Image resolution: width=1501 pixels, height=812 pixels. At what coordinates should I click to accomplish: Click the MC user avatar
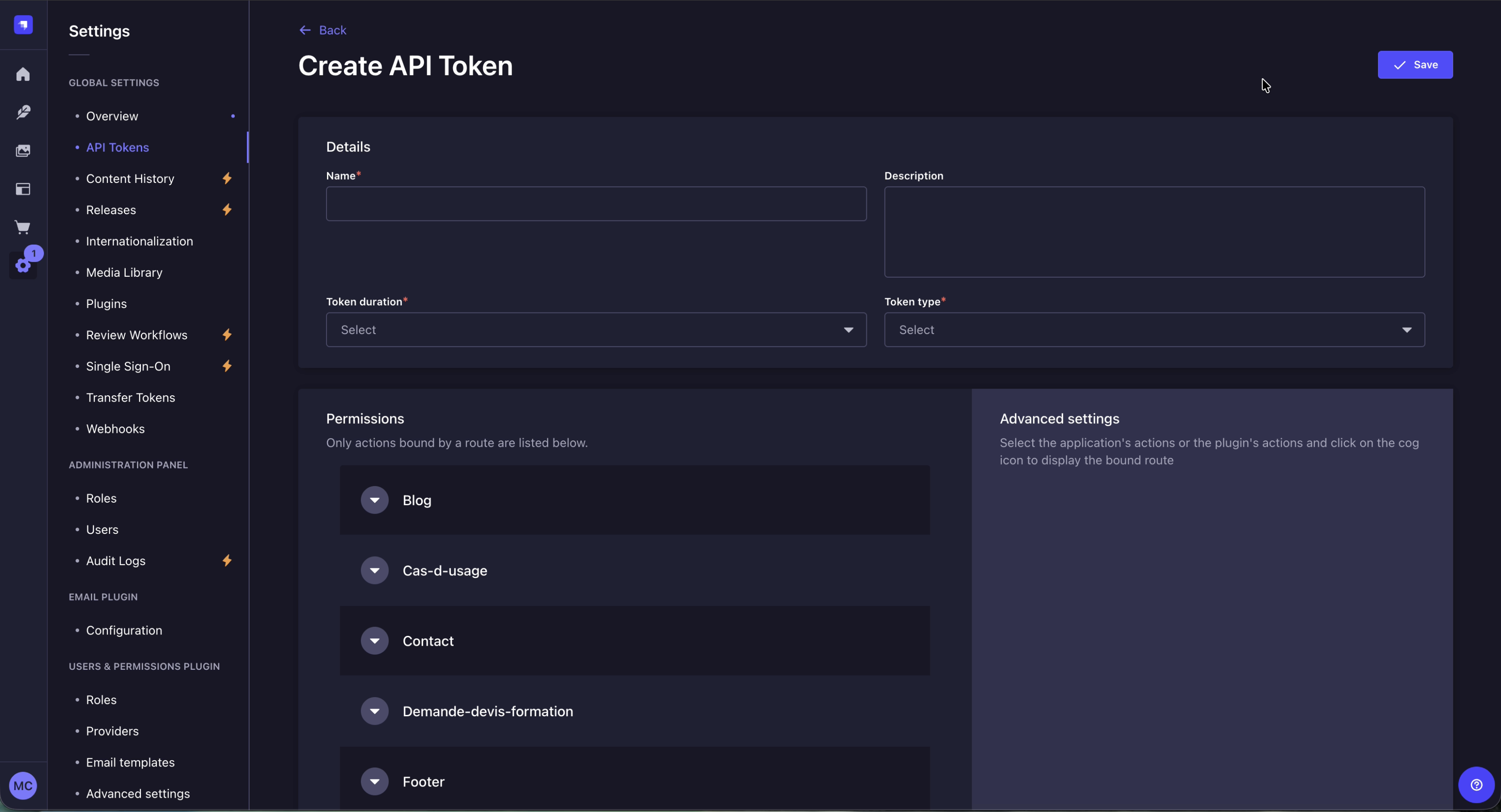tap(23, 786)
